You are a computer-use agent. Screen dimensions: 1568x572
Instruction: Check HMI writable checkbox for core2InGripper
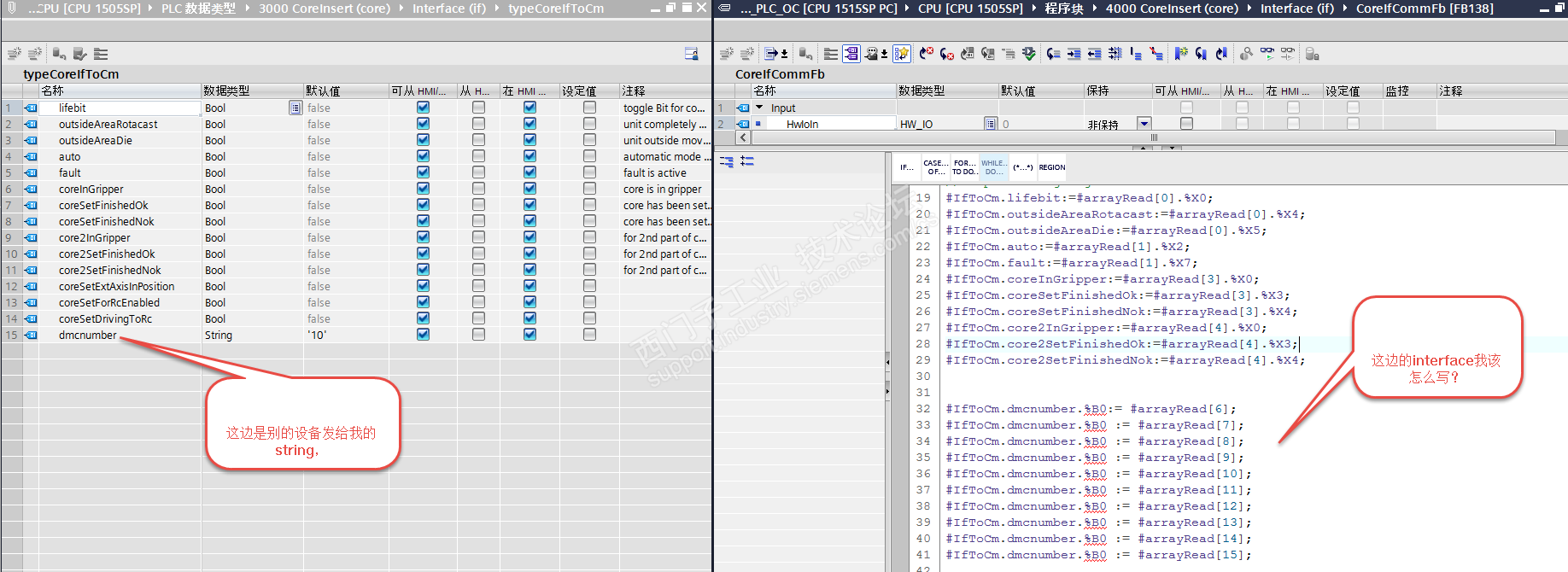(x=478, y=237)
